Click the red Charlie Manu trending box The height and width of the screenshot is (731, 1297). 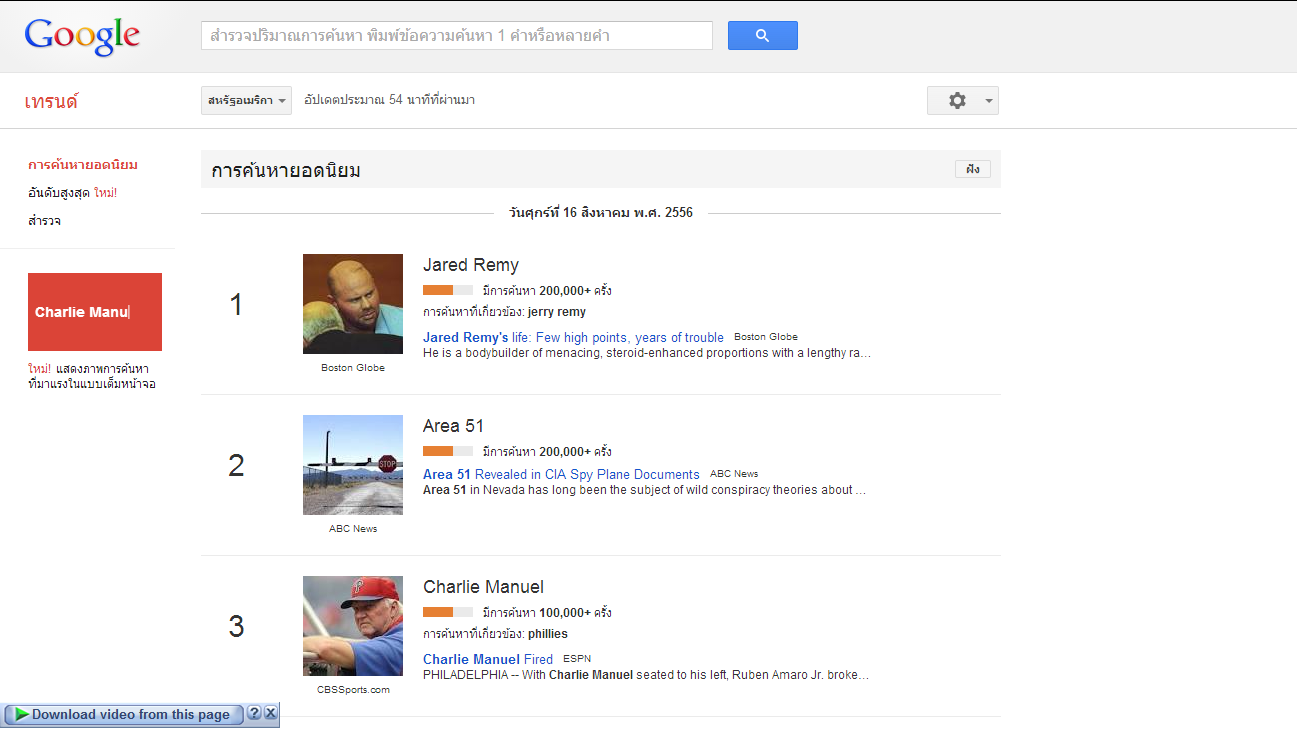point(95,312)
